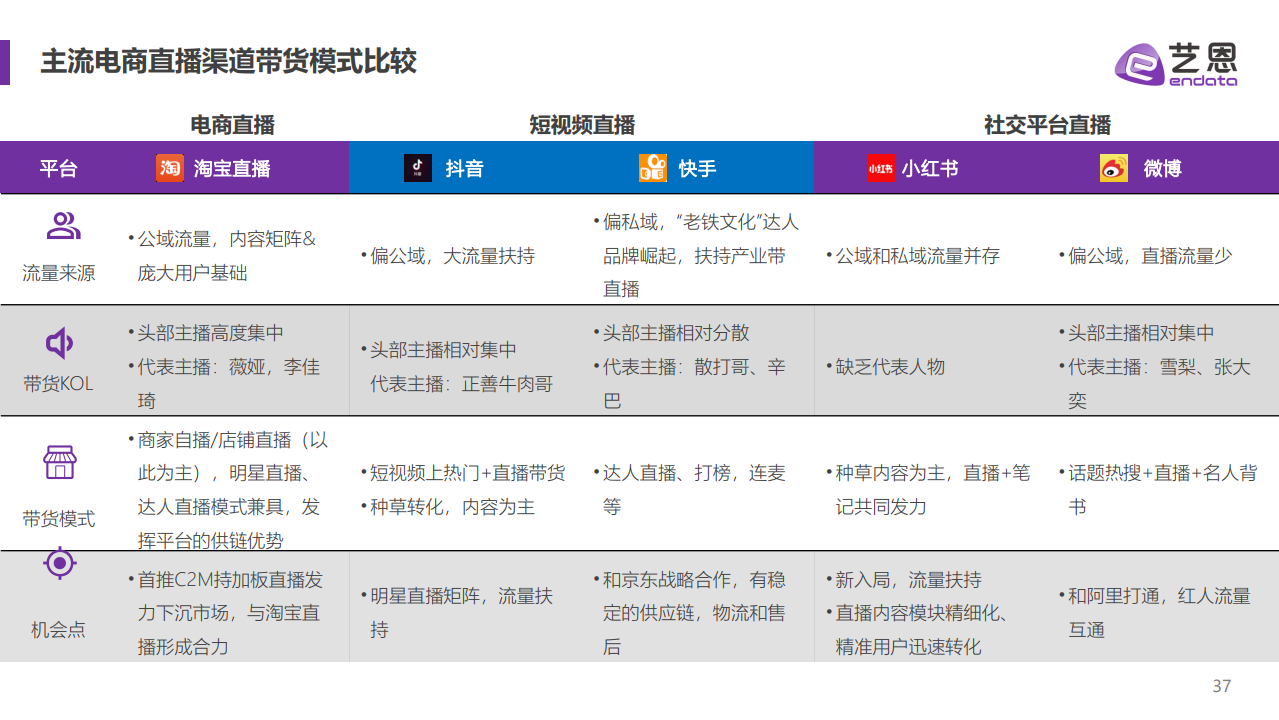Click the 带货KOL speaker icon

(x=60, y=344)
